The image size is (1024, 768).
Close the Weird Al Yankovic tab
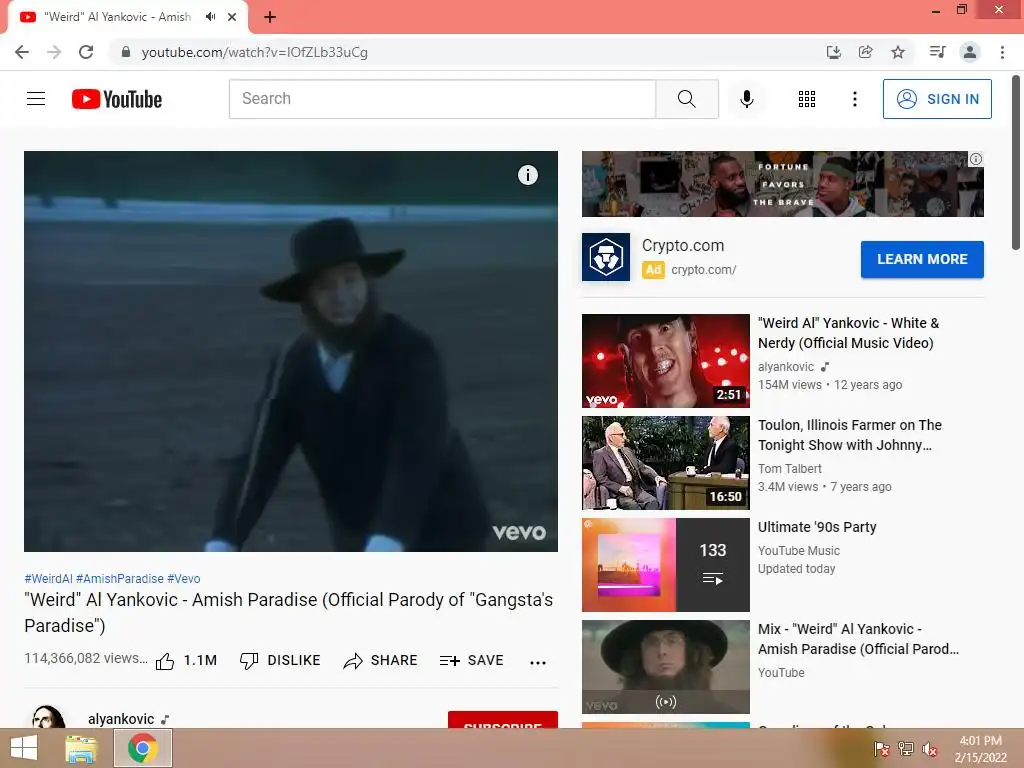pos(232,17)
